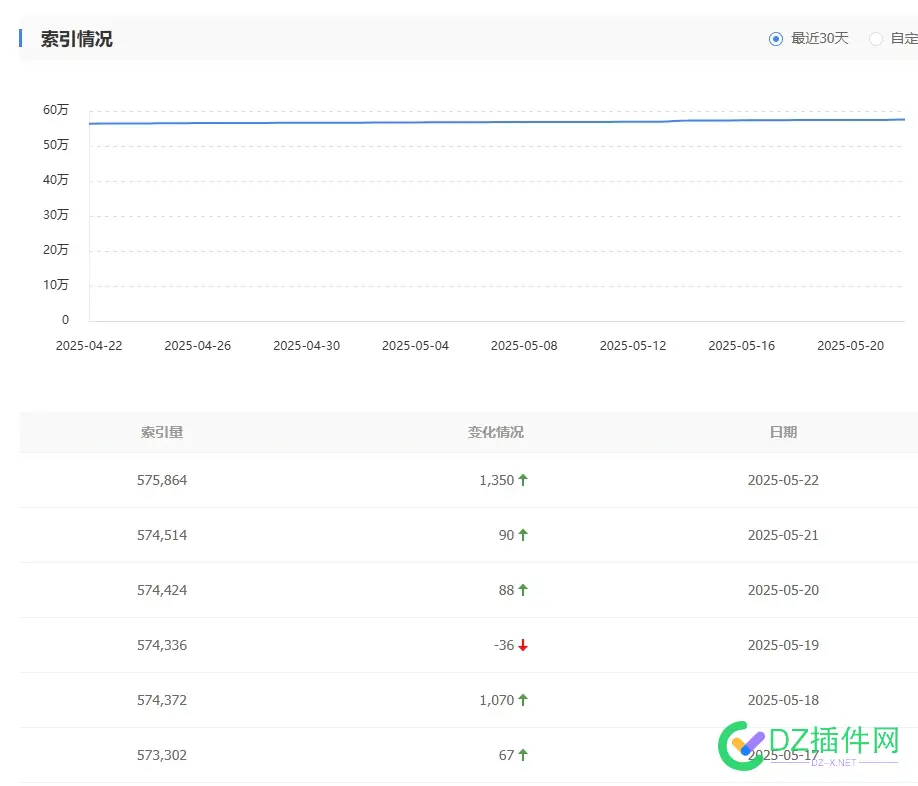Click the 变化情况 column header
This screenshot has height=786, width=918.
click(496, 432)
